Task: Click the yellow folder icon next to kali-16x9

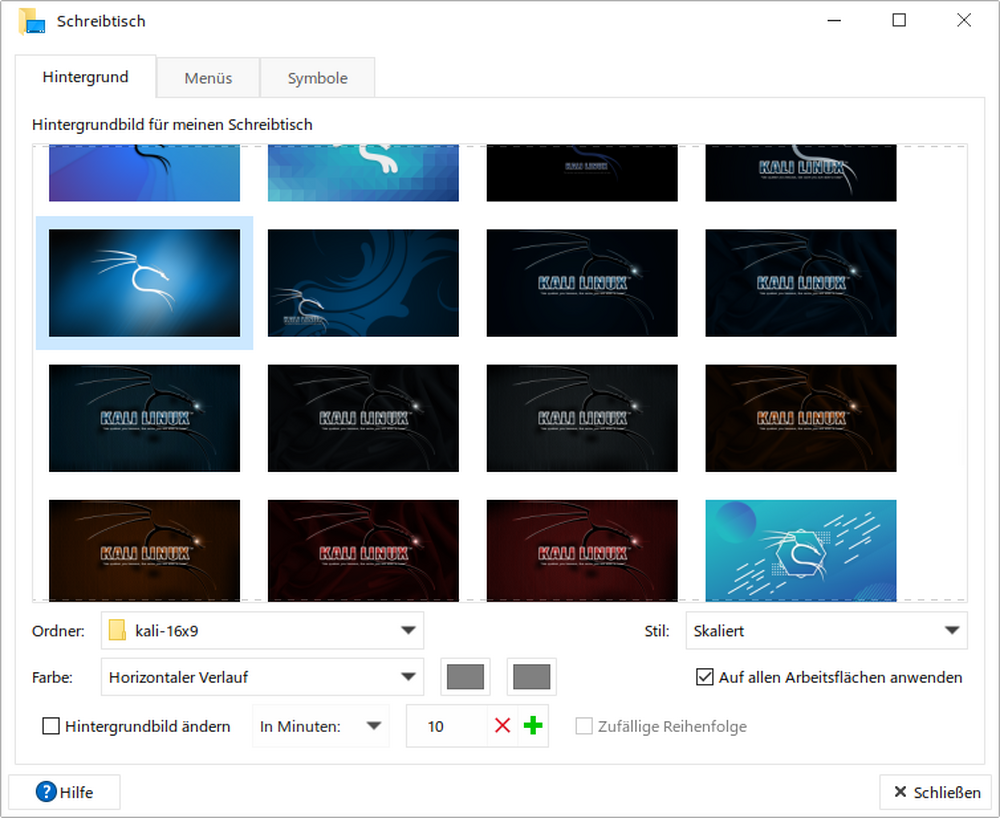Action: click(117, 631)
